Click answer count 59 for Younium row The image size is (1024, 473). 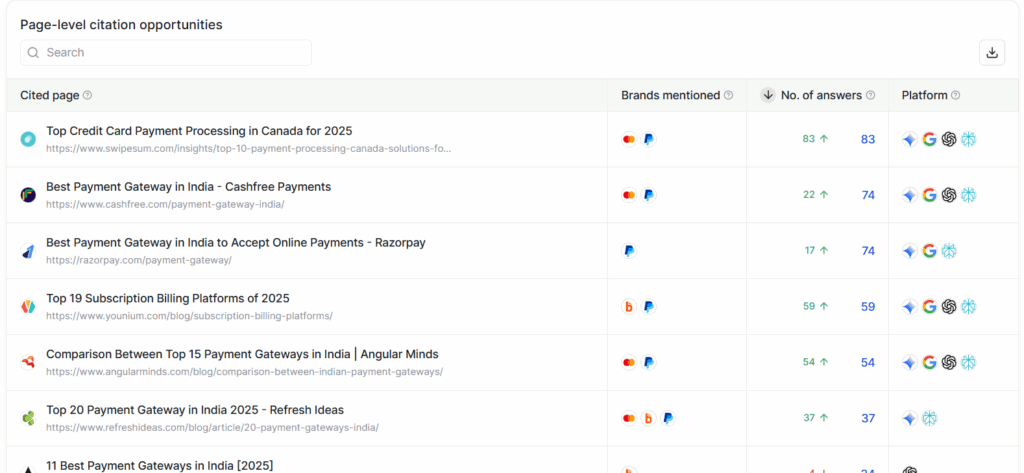(x=867, y=307)
